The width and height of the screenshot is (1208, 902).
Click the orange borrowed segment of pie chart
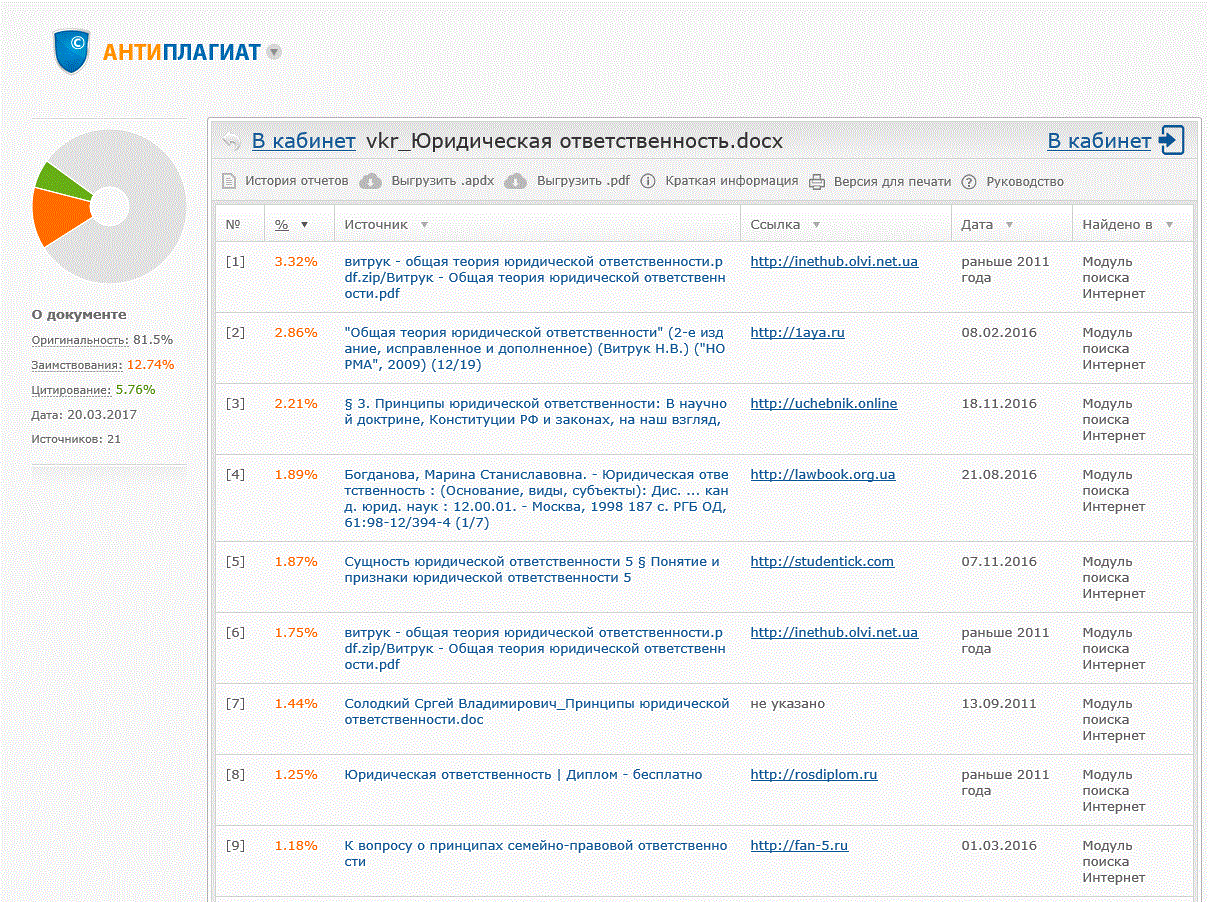click(x=55, y=215)
